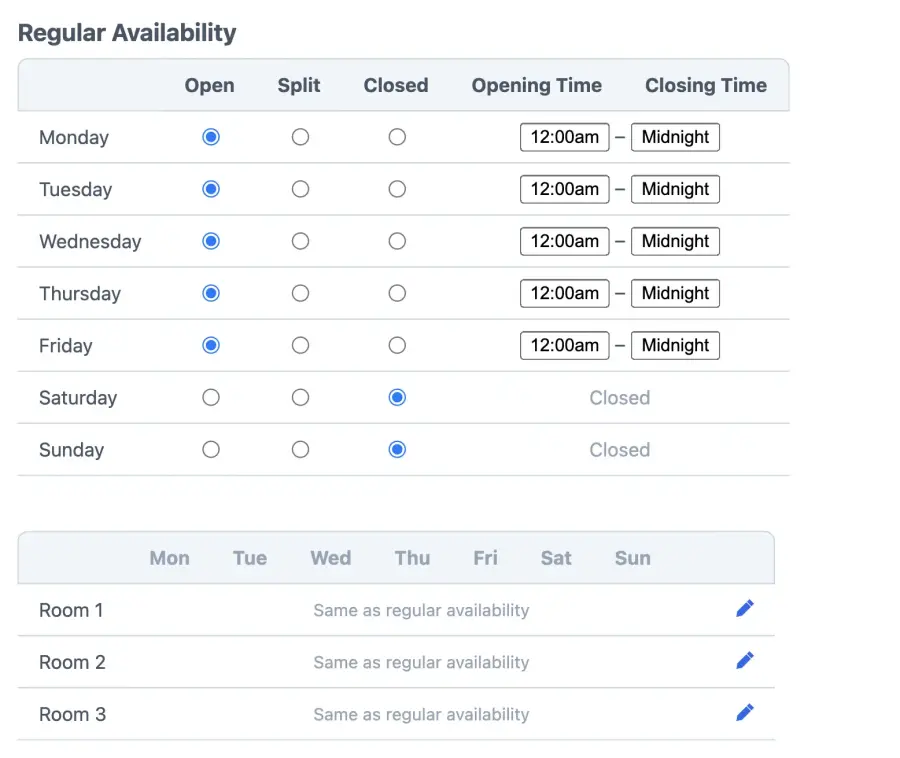Select Split radio for Sunday
This screenshot has height=758, width=900.
[x=300, y=449]
